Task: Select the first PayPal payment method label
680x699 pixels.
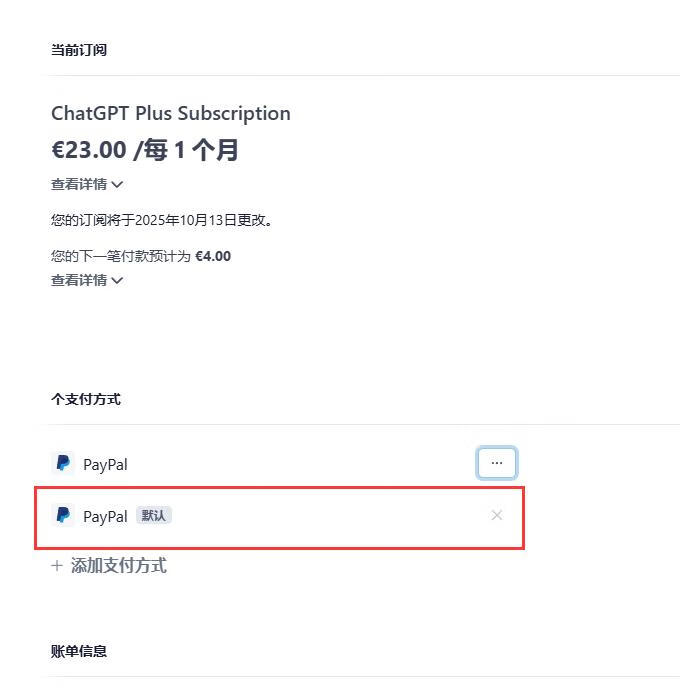Action: (x=105, y=464)
